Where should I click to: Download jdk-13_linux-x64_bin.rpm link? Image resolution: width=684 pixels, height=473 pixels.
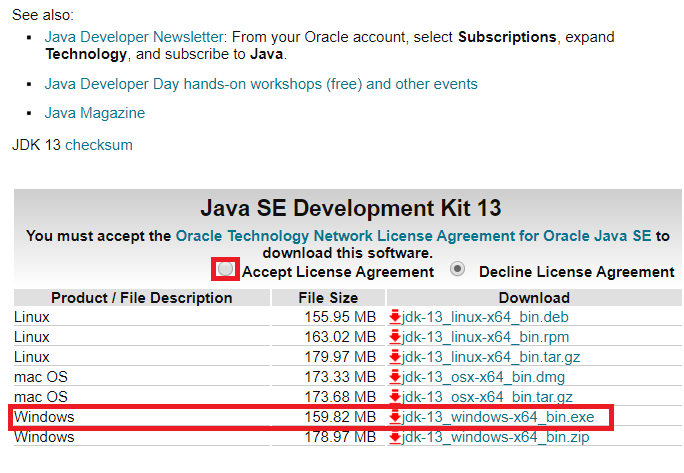pyautogui.click(x=486, y=337)
